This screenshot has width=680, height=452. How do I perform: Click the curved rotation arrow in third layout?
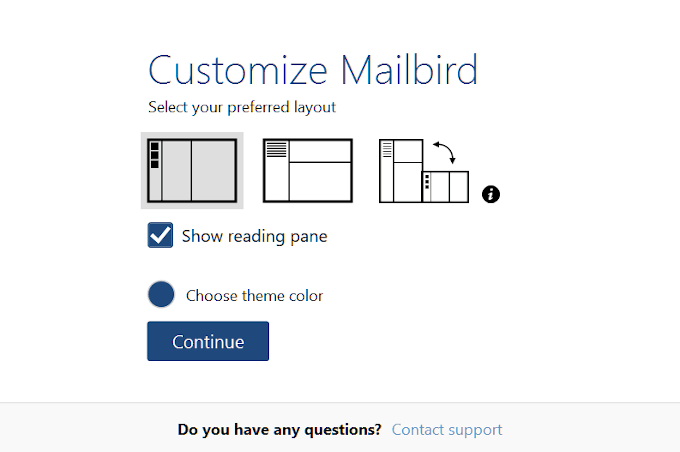(x=444, y=151)
